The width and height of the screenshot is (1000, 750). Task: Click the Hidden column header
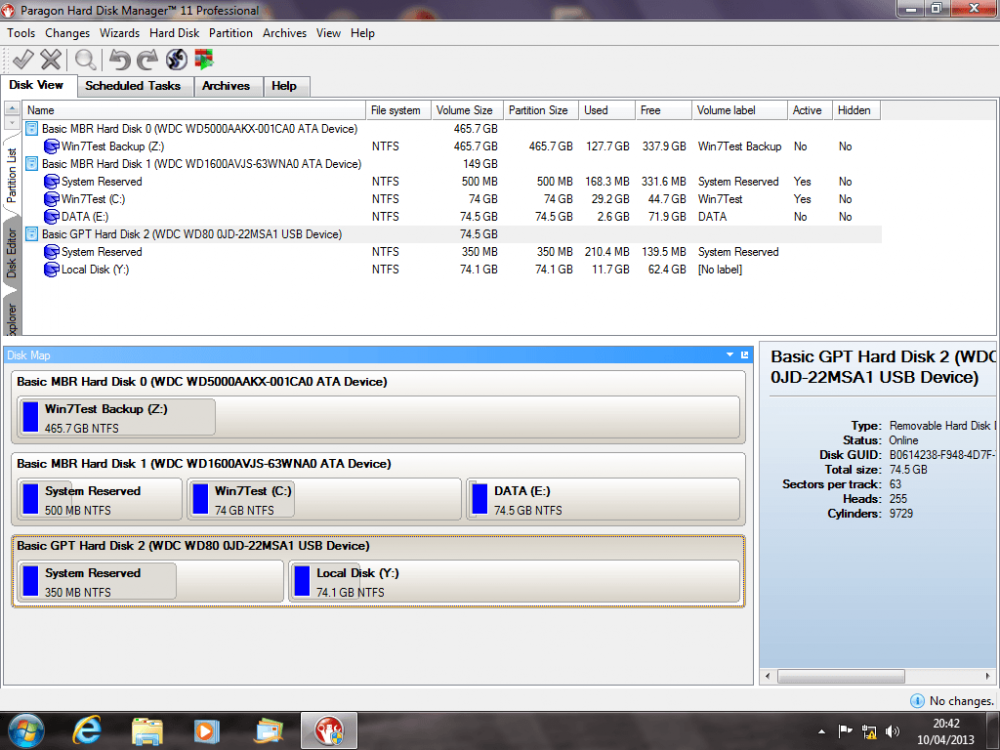click(x=856, y=110)
